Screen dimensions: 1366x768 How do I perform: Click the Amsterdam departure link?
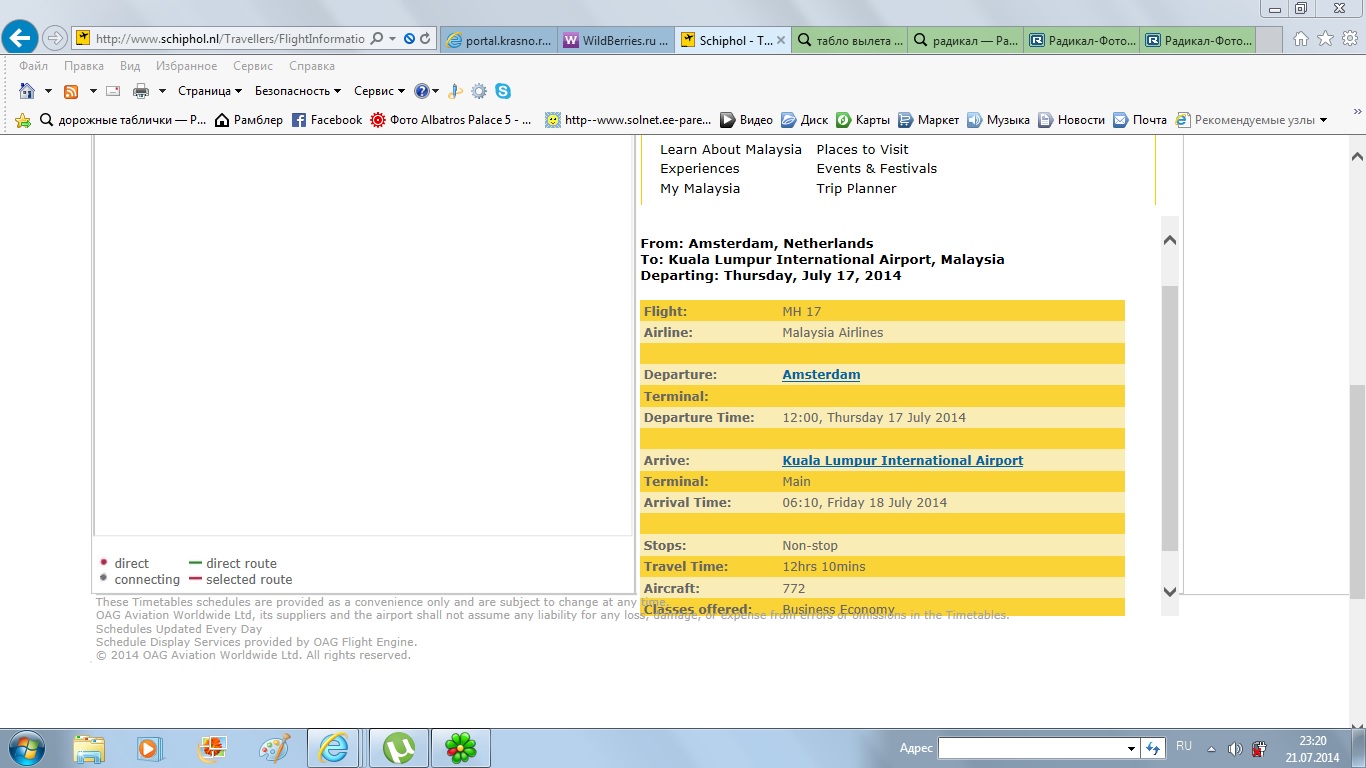click(821, 375)
